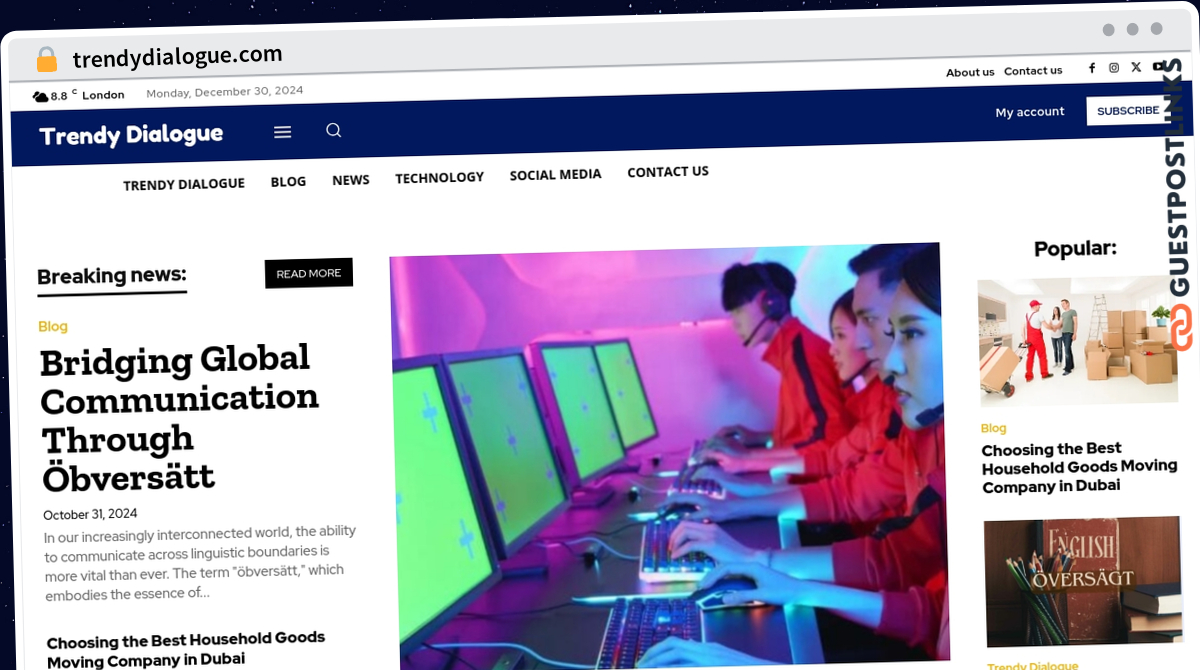
Task: Click the Trendy Dialogue site logo
Action: pyautogui.click(x=131, y=135)
